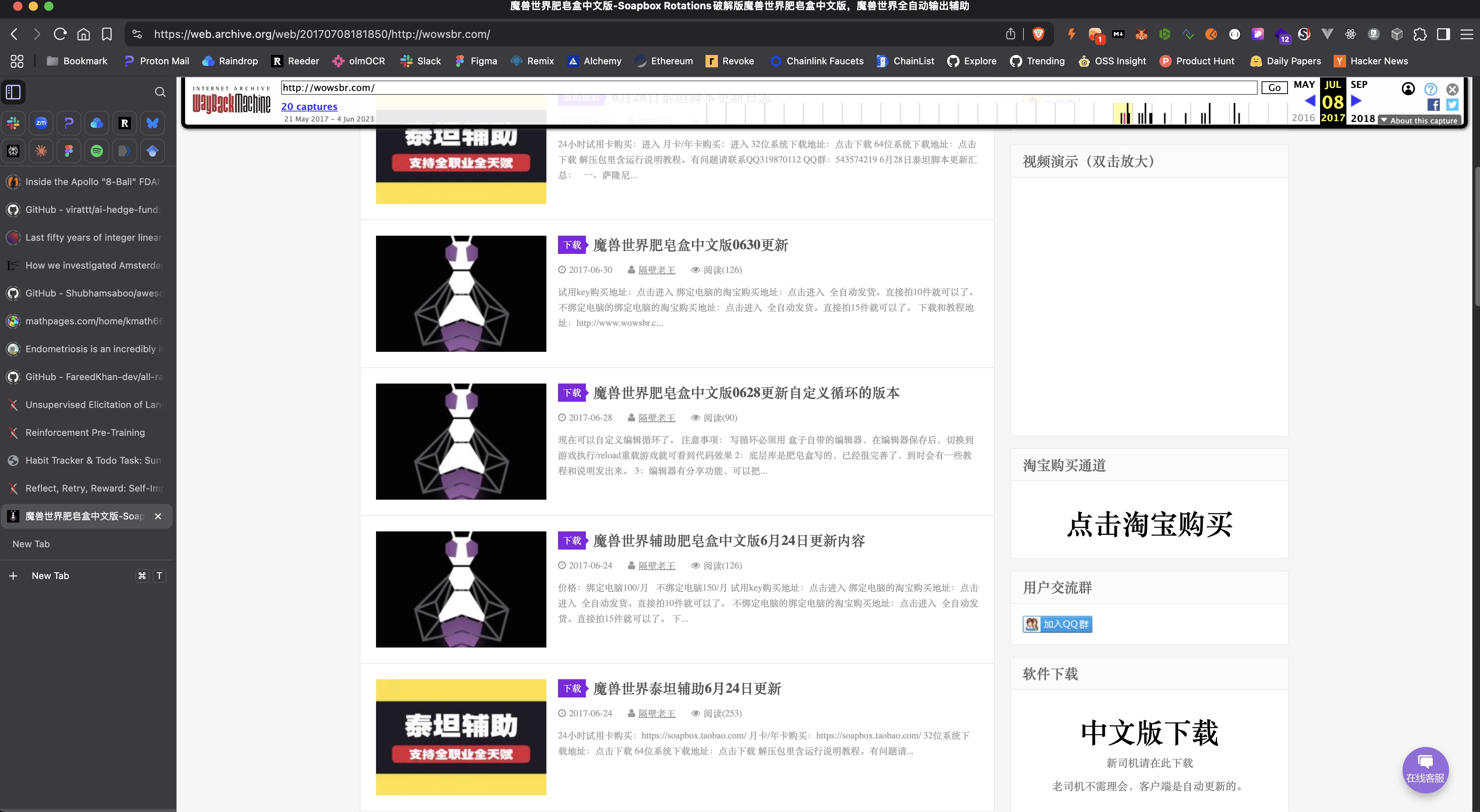The height and width of the screenshot is (812, 1480).
Task: Open the browser hamburger main menu
Action: (1467, 34)
